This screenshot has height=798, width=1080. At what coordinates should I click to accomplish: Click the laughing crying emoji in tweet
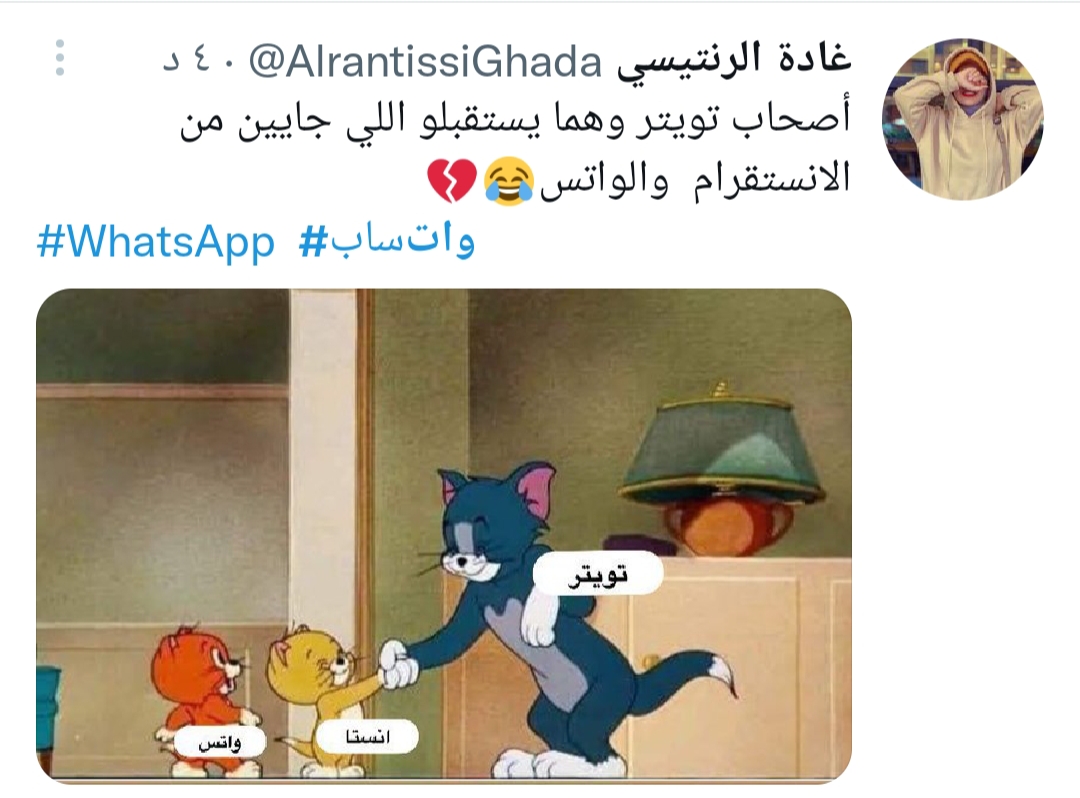pos(510,182)
